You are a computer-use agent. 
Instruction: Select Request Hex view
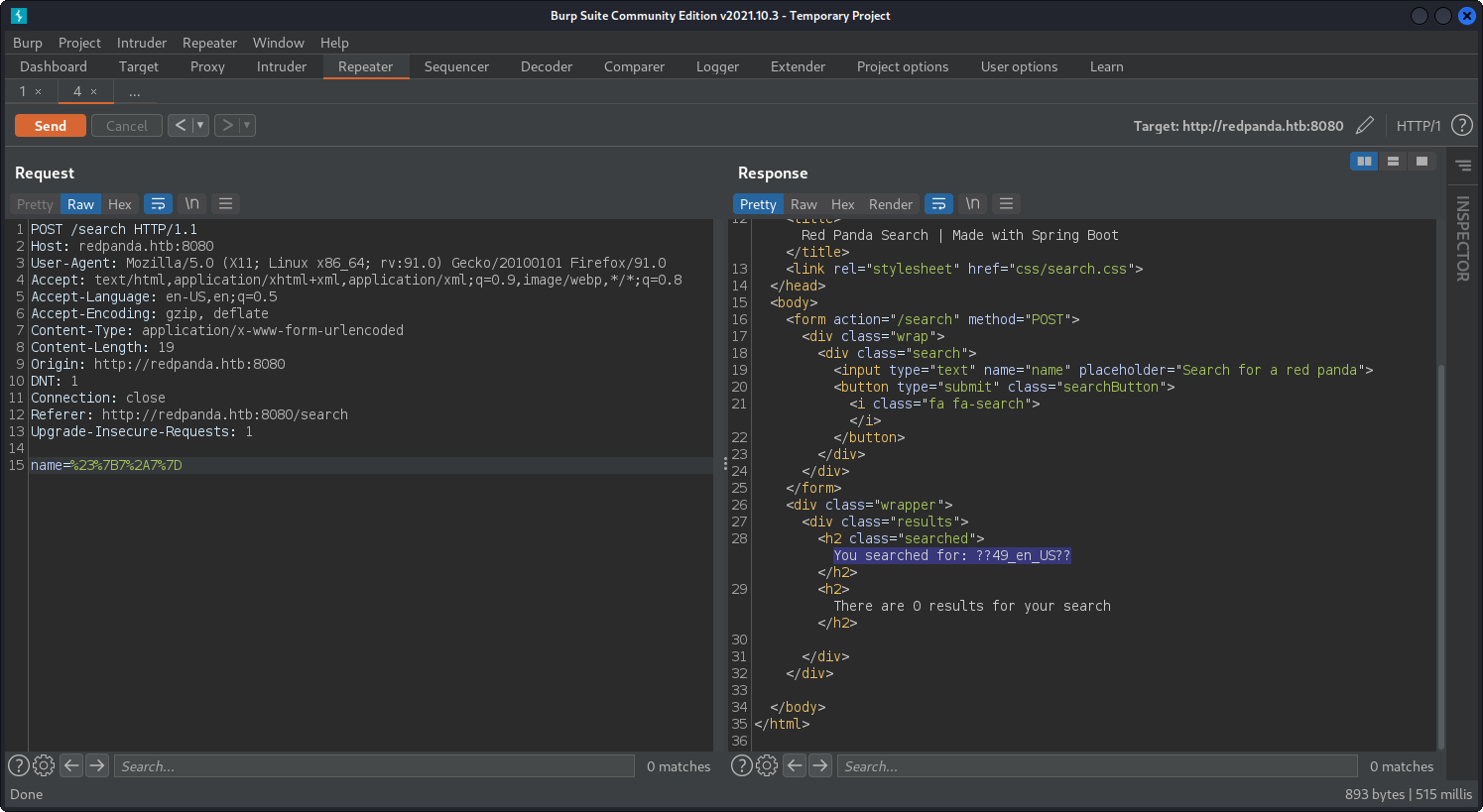[120, 204]
